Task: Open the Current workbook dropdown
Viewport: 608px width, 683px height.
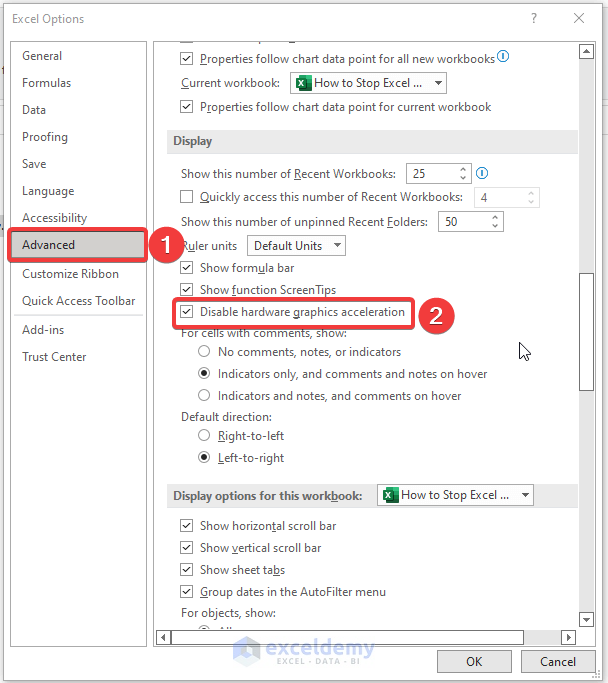Action: coord(368,83)
